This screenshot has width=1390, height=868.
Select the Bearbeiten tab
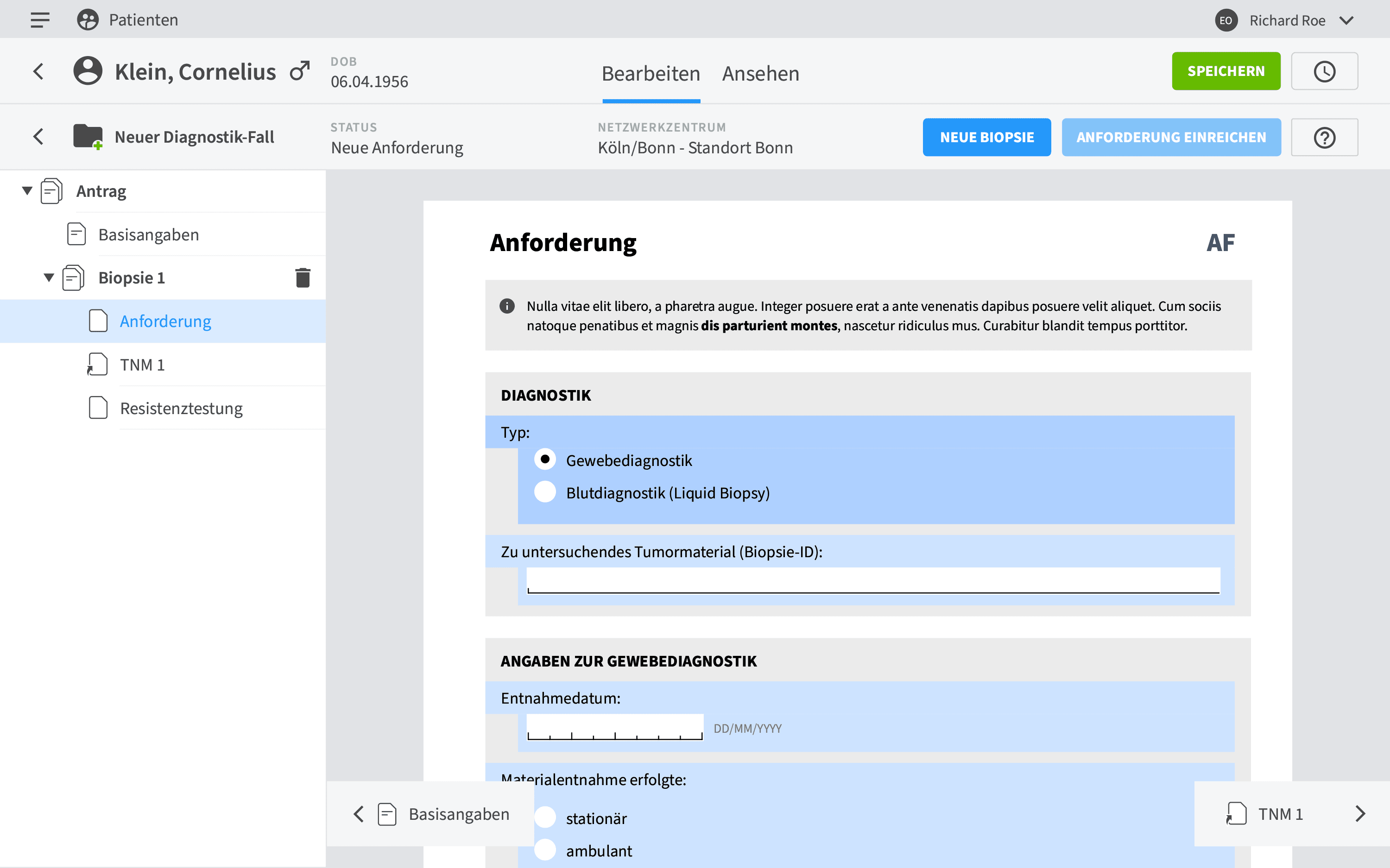[x=651, y=74]
